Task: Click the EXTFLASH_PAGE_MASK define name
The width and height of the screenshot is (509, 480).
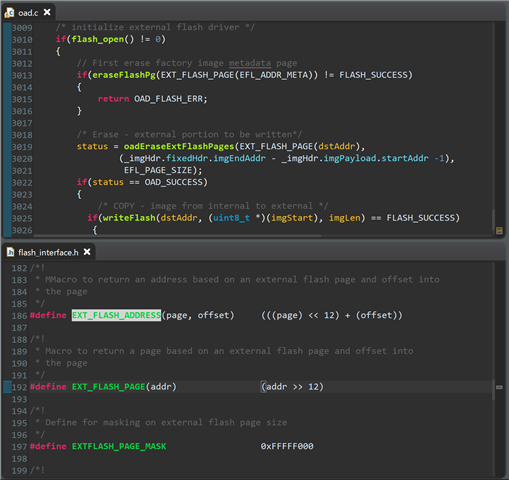Action: tap(119, 446)
